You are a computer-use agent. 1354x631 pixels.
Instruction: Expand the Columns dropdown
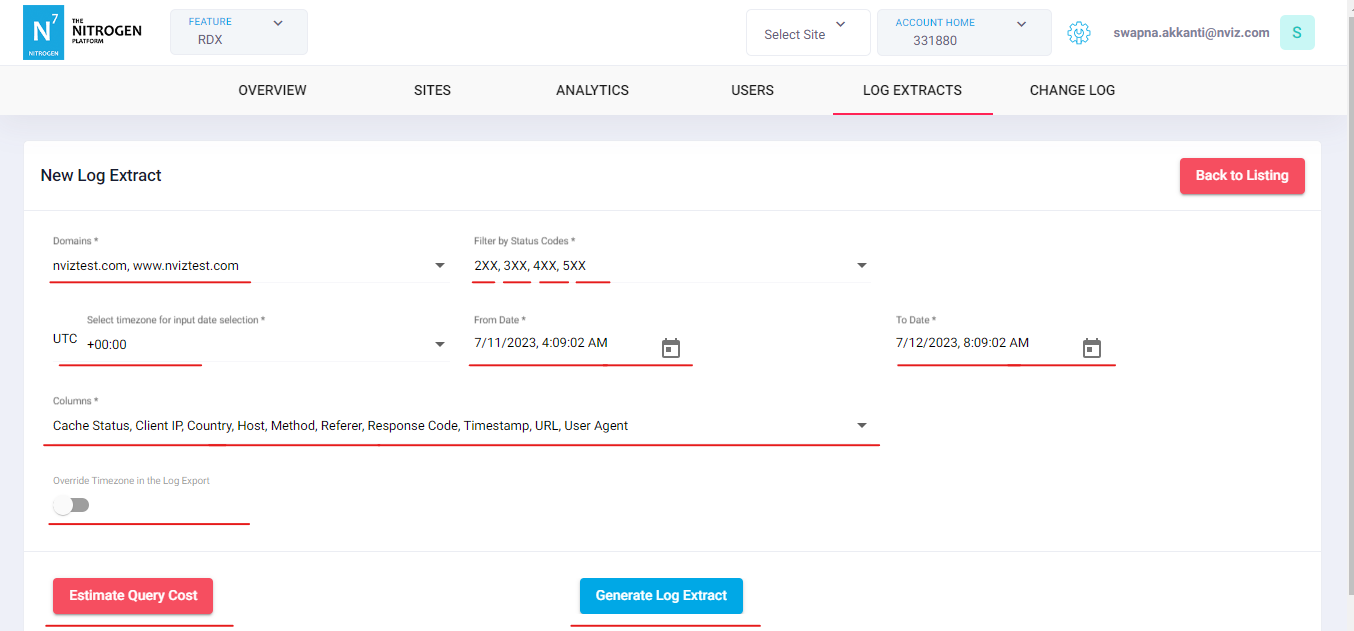862,426
